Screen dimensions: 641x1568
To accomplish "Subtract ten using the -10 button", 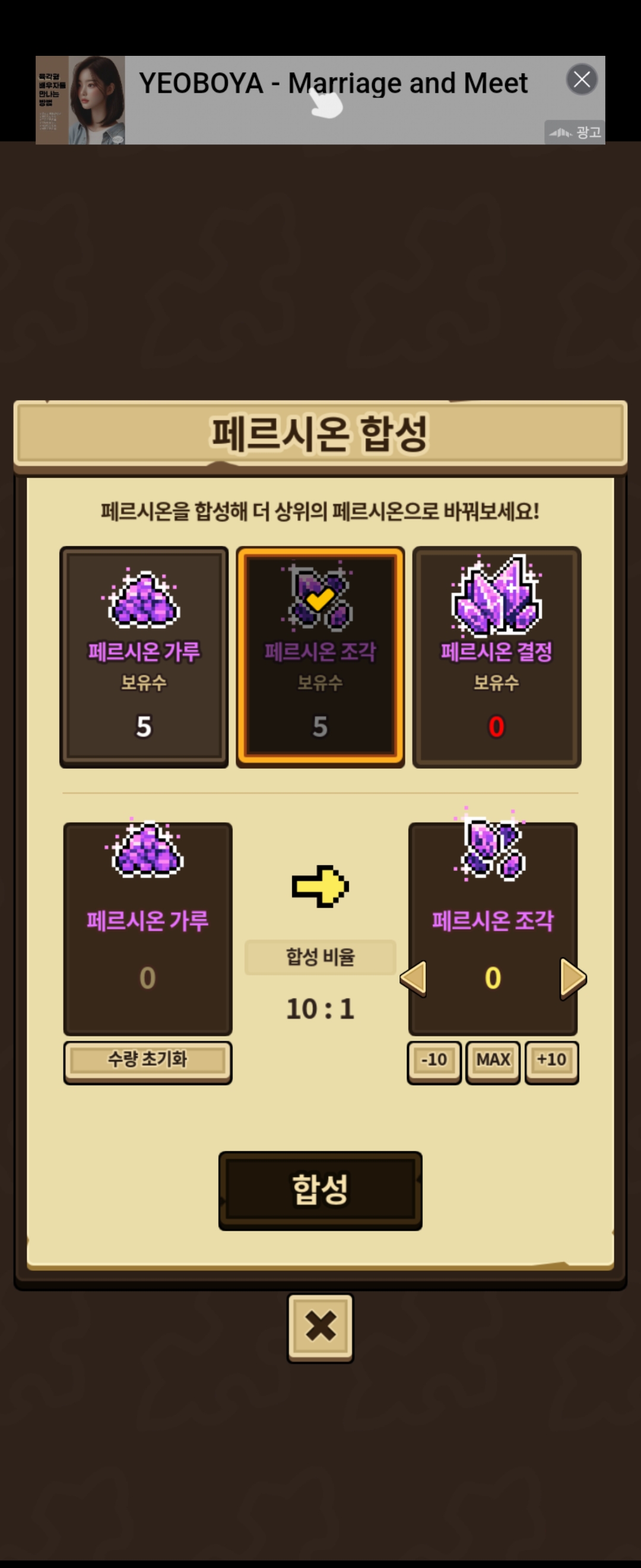I will click(x=434, y=1061).
